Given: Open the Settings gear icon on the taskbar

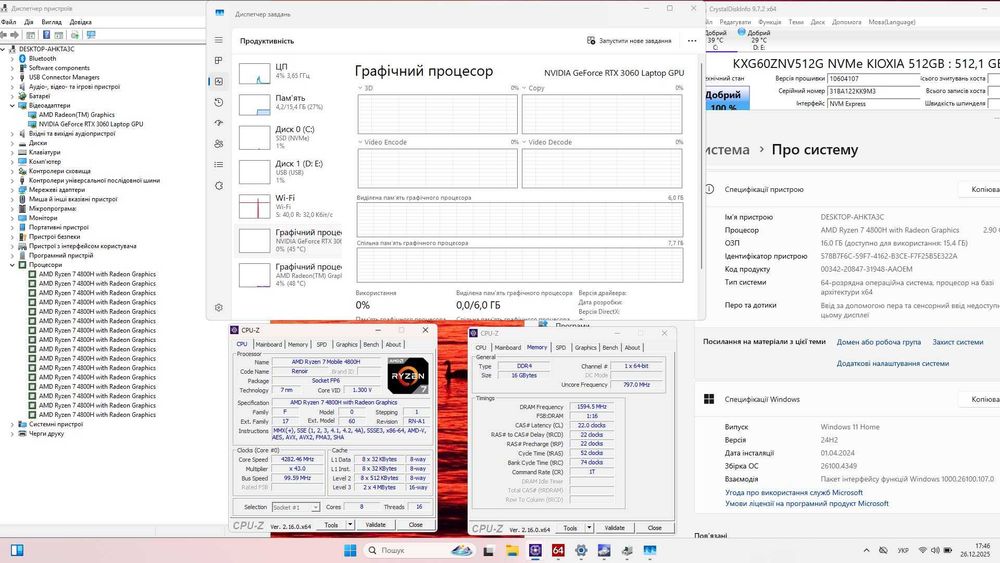Looking at the screenshot, I should [581, 550].
